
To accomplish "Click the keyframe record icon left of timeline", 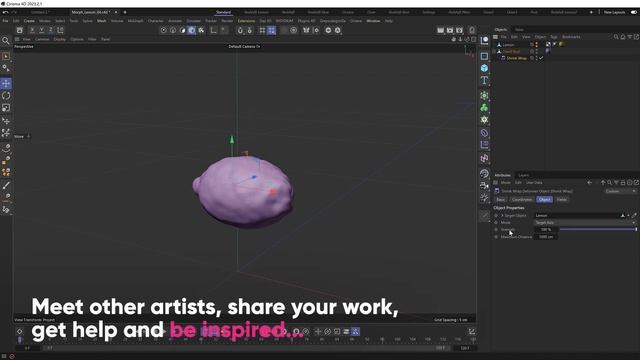I will coord(19,331).
